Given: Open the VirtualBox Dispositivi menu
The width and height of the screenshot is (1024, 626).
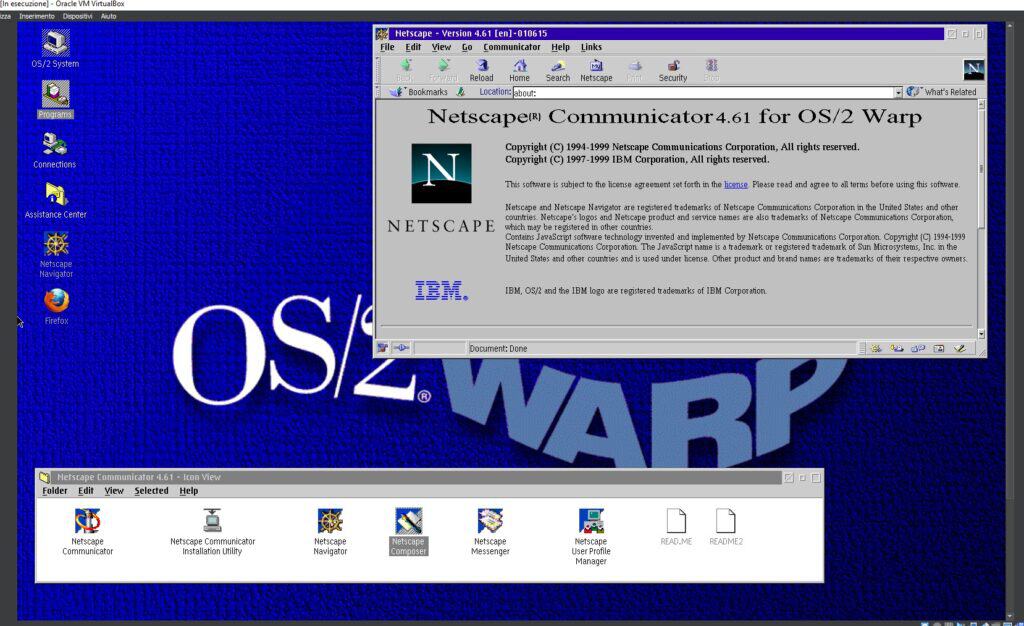Looking at the screenshot, I should (x=77, y=16).
